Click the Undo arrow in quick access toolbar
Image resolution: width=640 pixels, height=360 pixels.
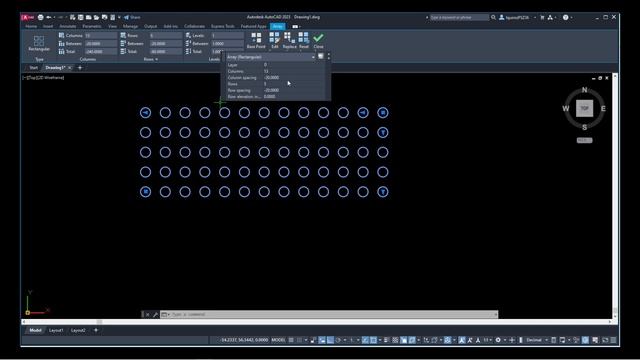tap(49, 17)
